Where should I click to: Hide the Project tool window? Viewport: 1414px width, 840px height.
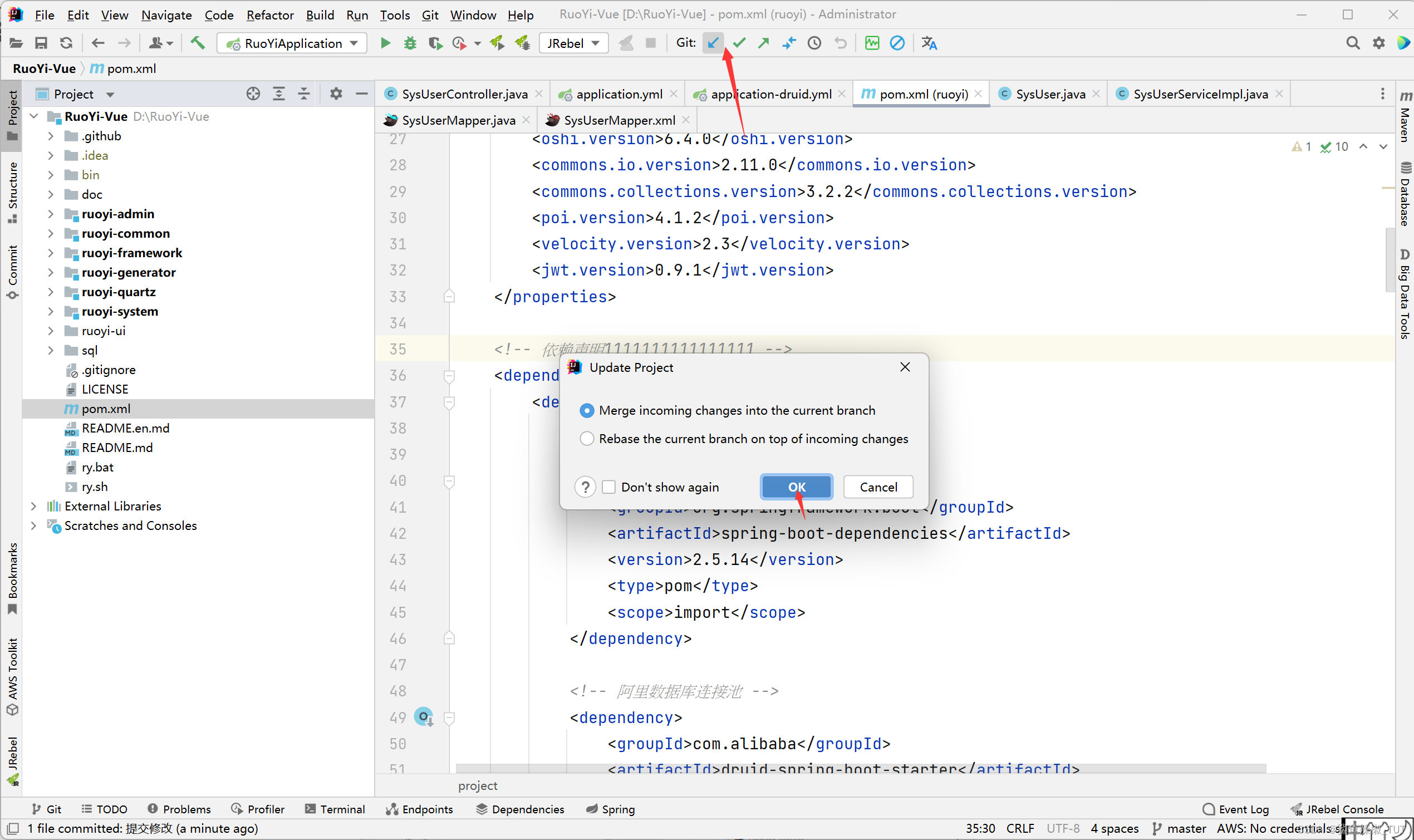click(361, 94)
